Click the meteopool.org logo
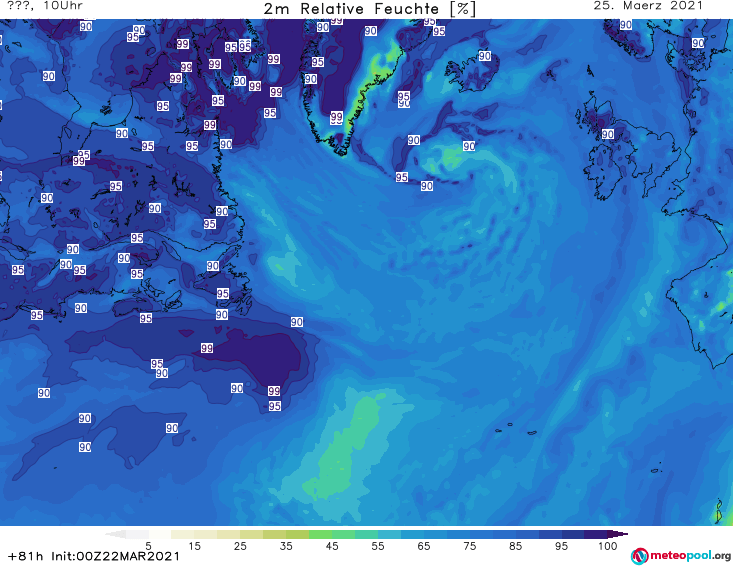733x566 pixels. 681,556
